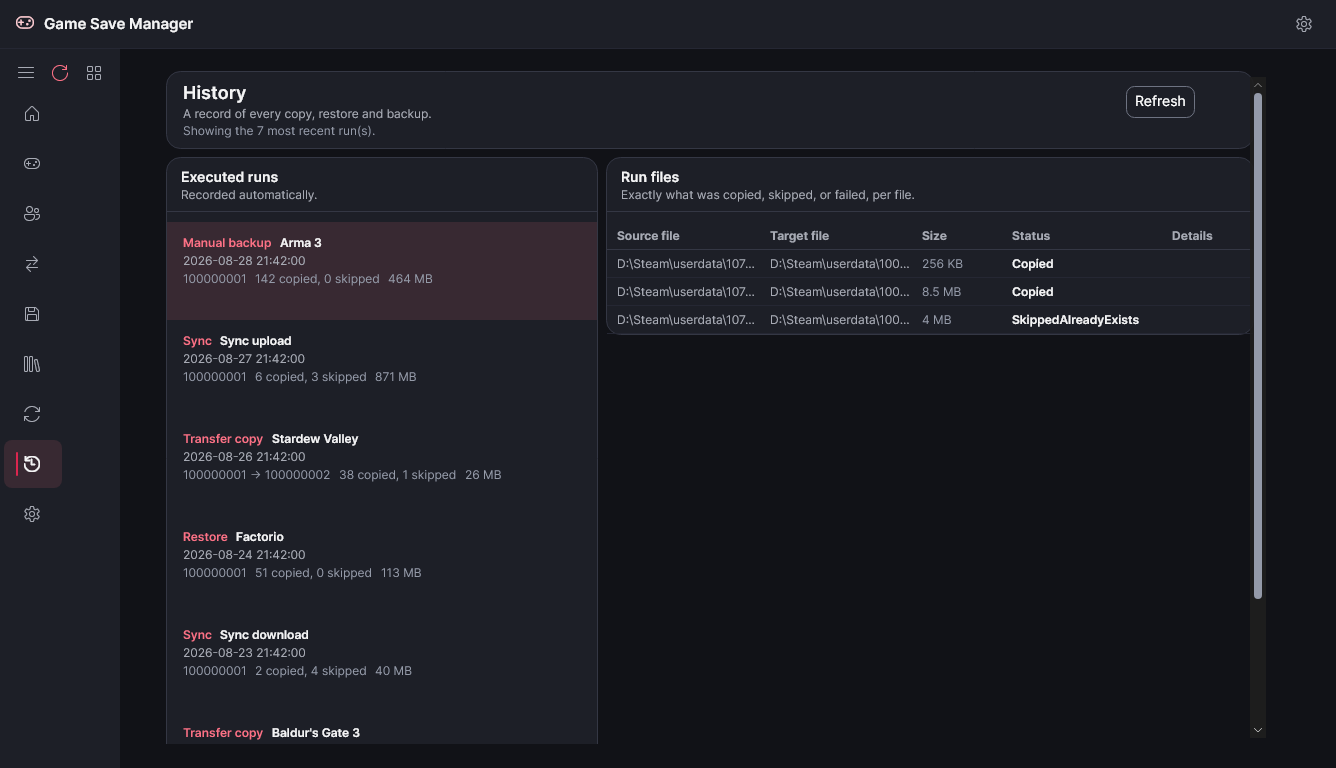Click the timestamp 2026-08-24 21:42:00
The height and width of the screenshot is (768, 1336).
[x=244, y=555]
